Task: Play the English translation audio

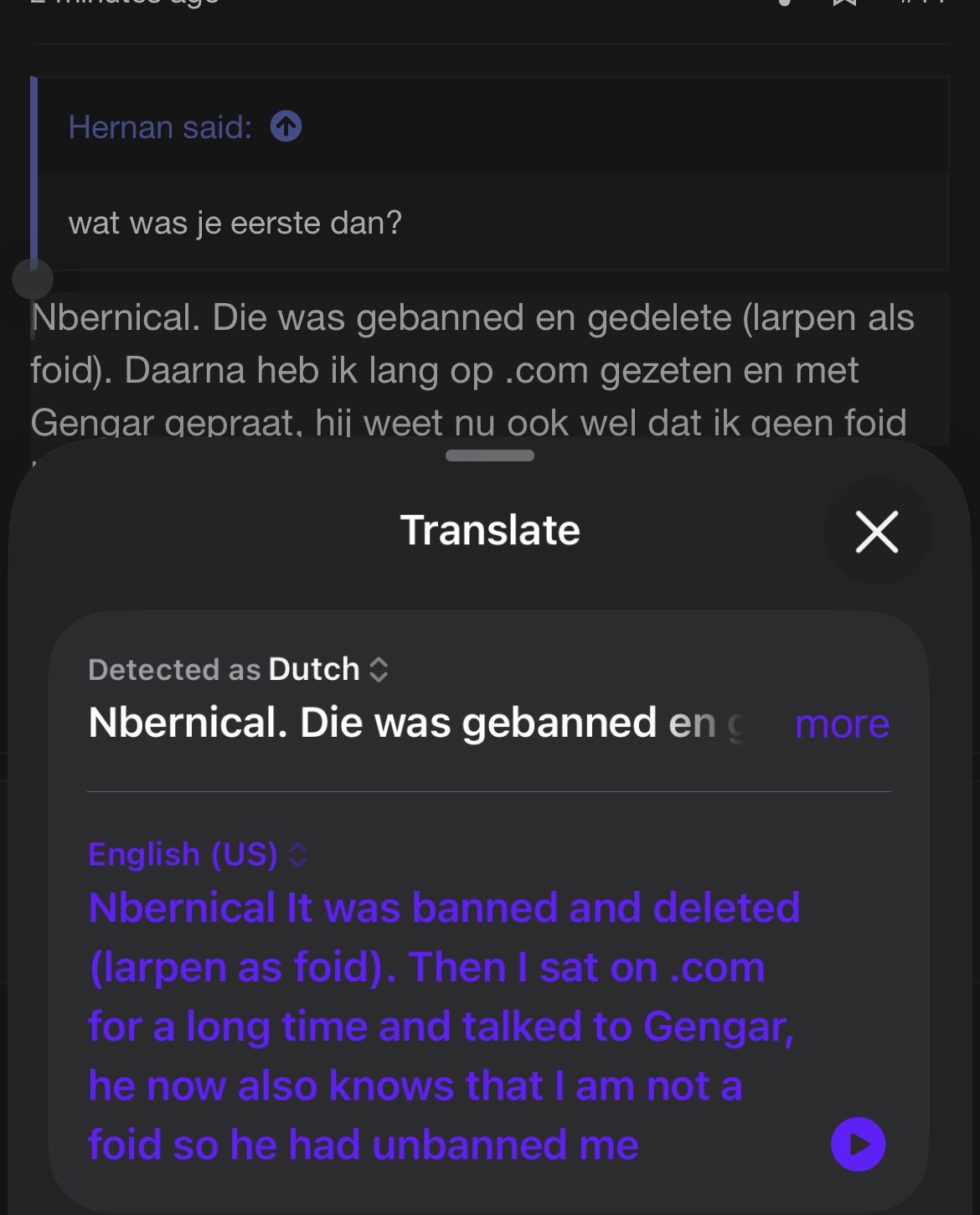Action: tap(858, 1144)
